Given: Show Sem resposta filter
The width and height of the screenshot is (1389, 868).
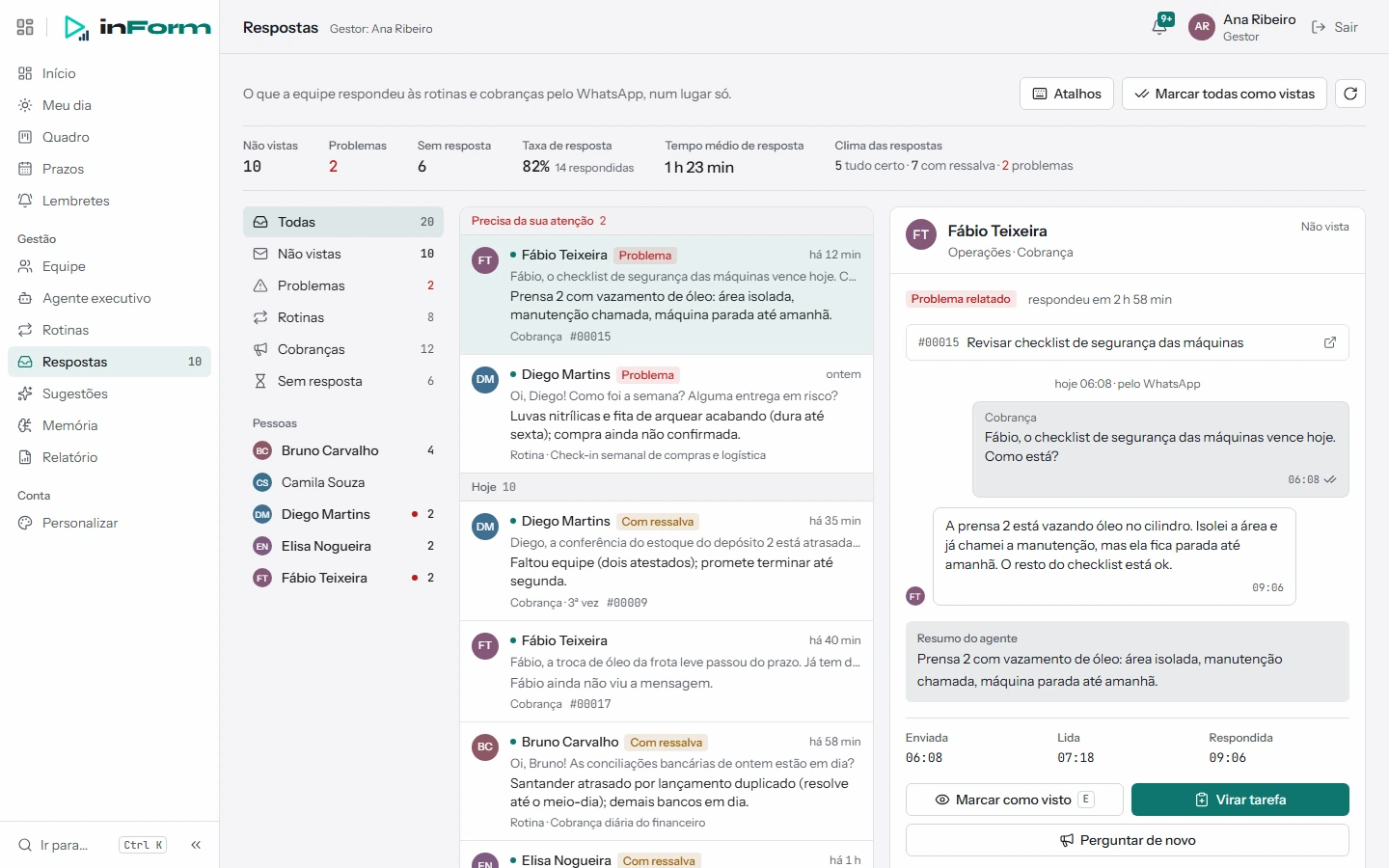Looking at the screenshot, I should (x=343, y=381).
